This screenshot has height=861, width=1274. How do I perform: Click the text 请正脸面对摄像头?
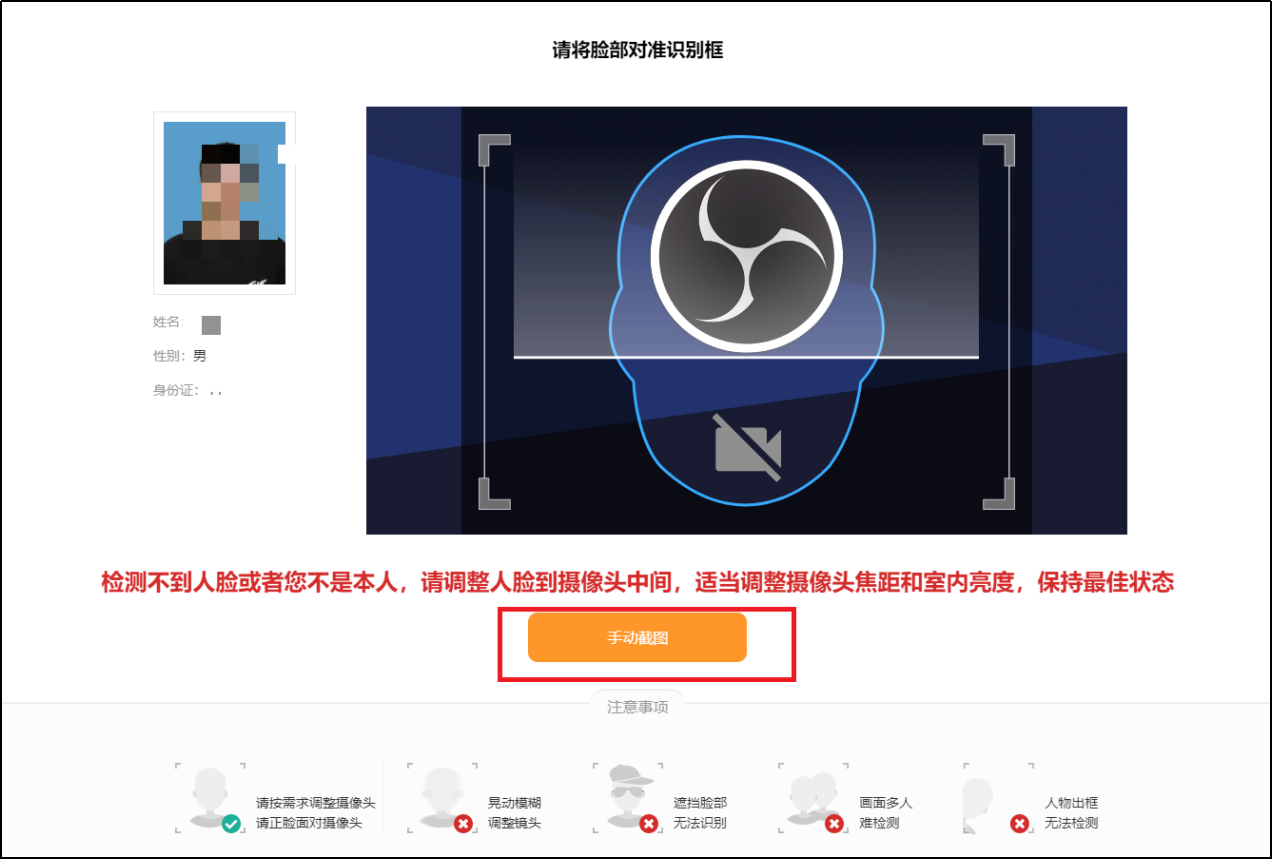tap(309, 824)
